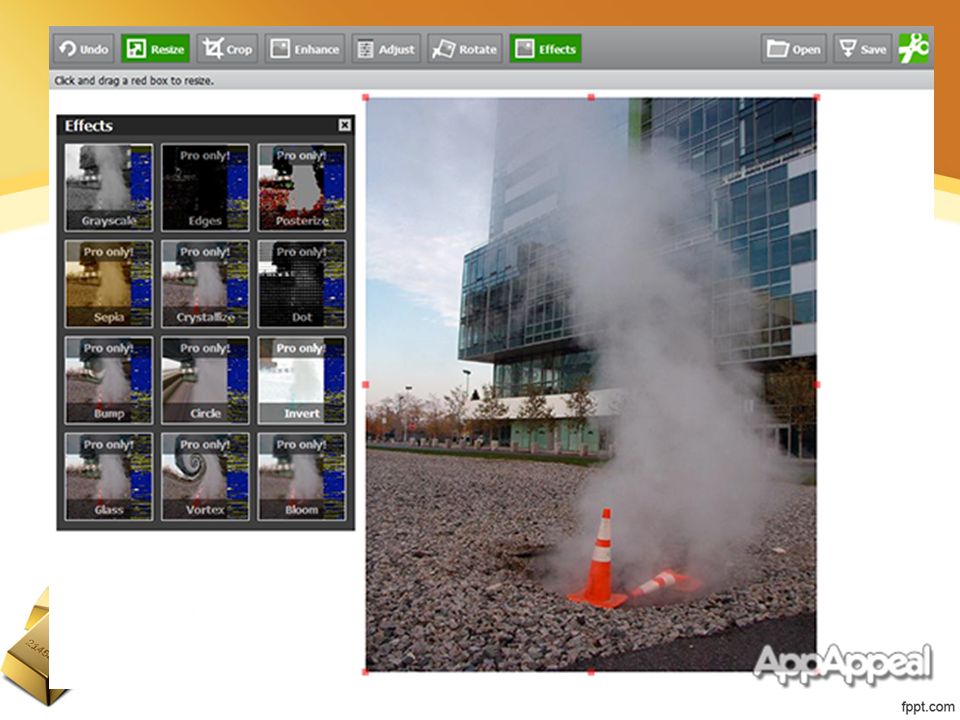
Task: Choose the Crystallize effect thumbnail
Action: coord(205,283)
